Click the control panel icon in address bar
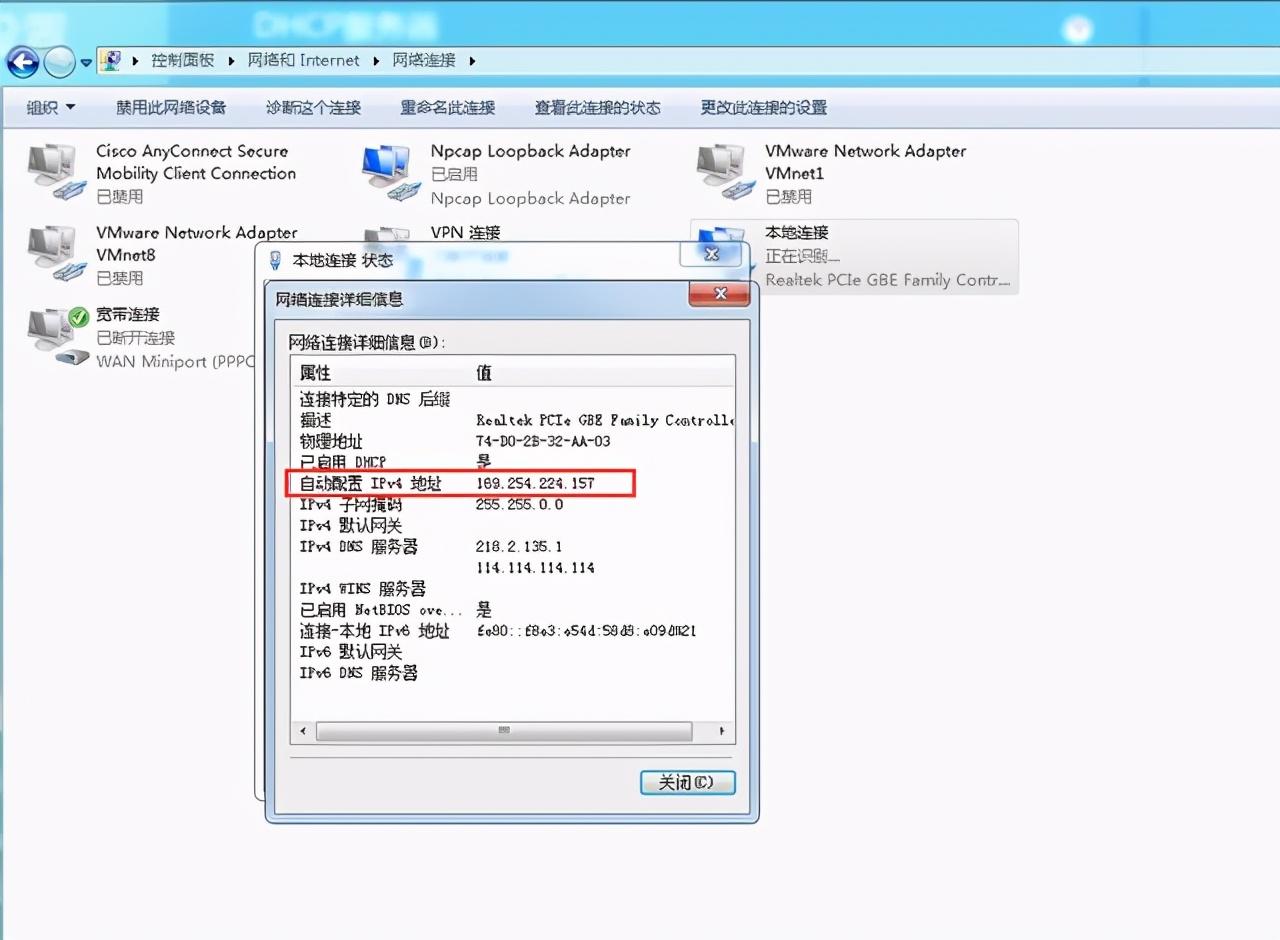The width and height of the screenshot is (1280, 940). (112, 60)
